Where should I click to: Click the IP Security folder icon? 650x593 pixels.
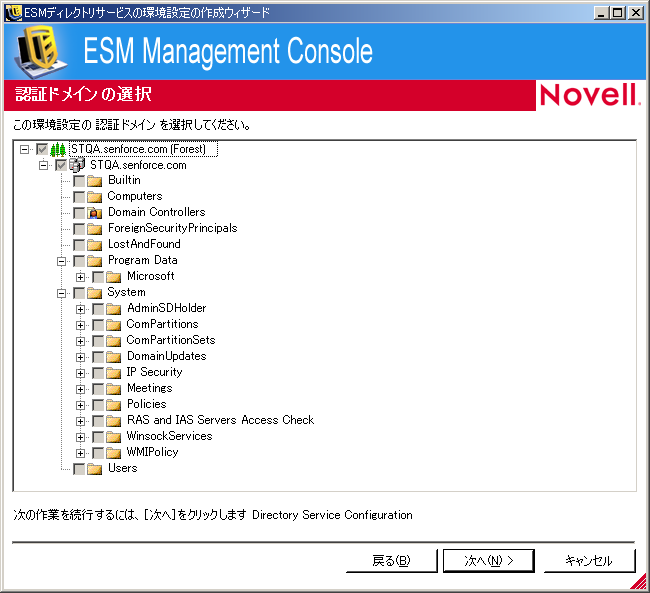point(114,373)
